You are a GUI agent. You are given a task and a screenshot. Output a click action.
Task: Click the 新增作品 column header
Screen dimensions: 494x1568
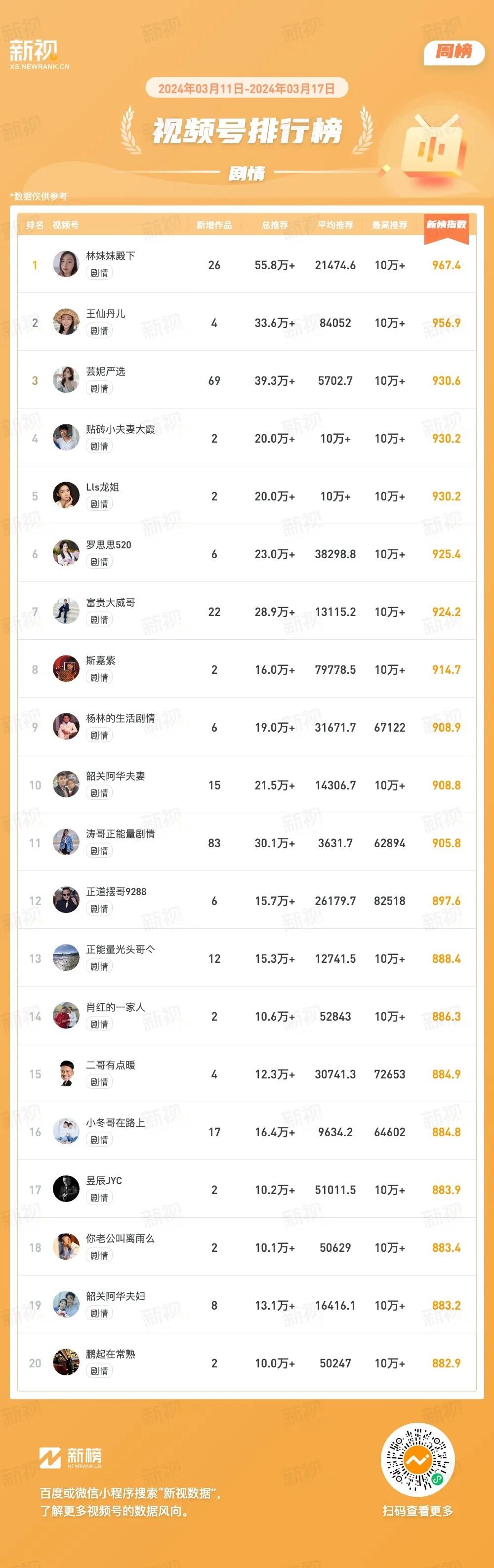[214, 225]
